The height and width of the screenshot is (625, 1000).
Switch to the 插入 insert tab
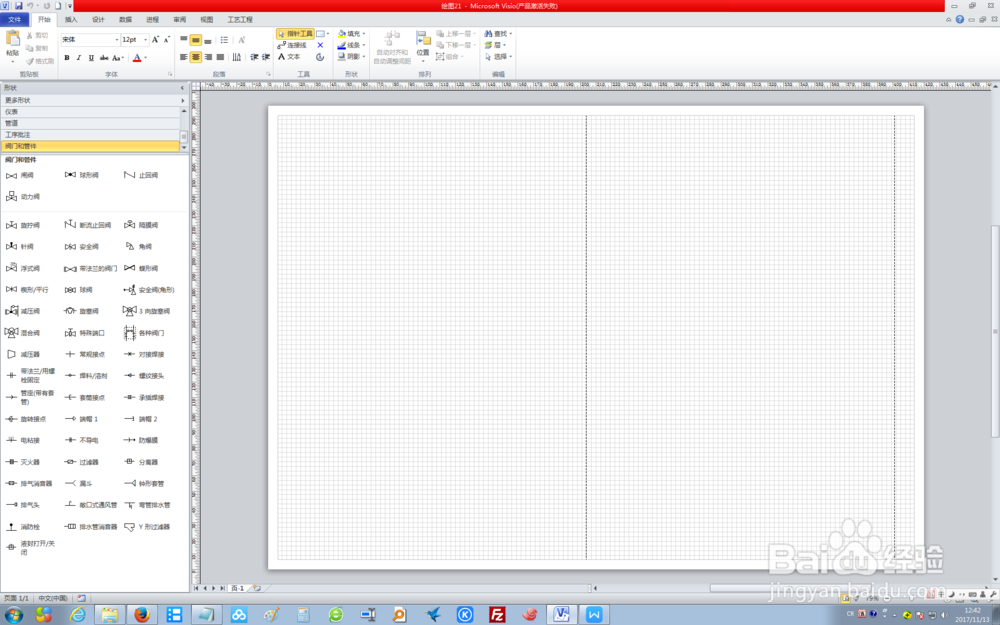pos(71,20)
